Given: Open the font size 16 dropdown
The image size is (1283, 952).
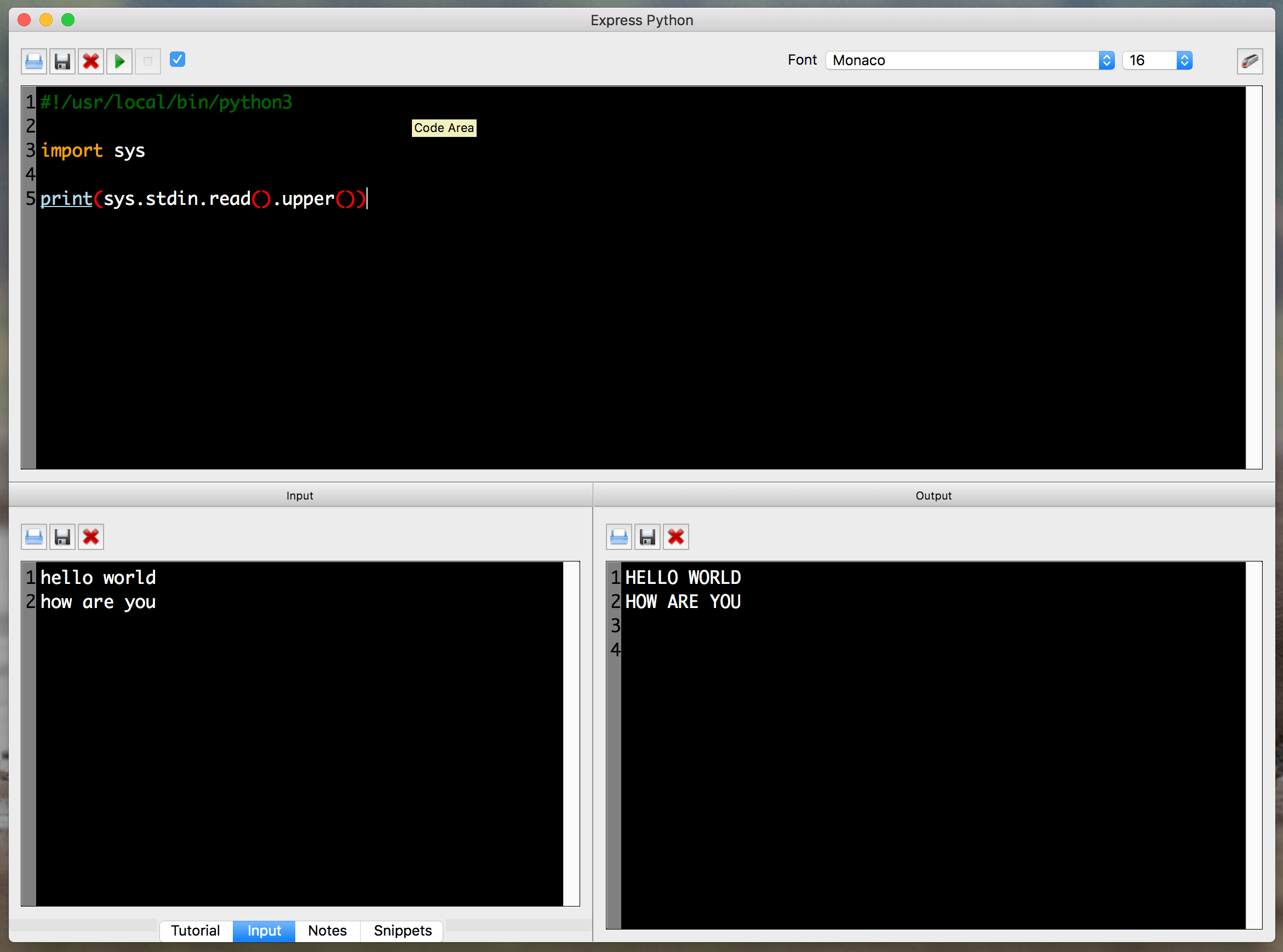Looking at the screenshot, I should click(x=1157, y=60).
